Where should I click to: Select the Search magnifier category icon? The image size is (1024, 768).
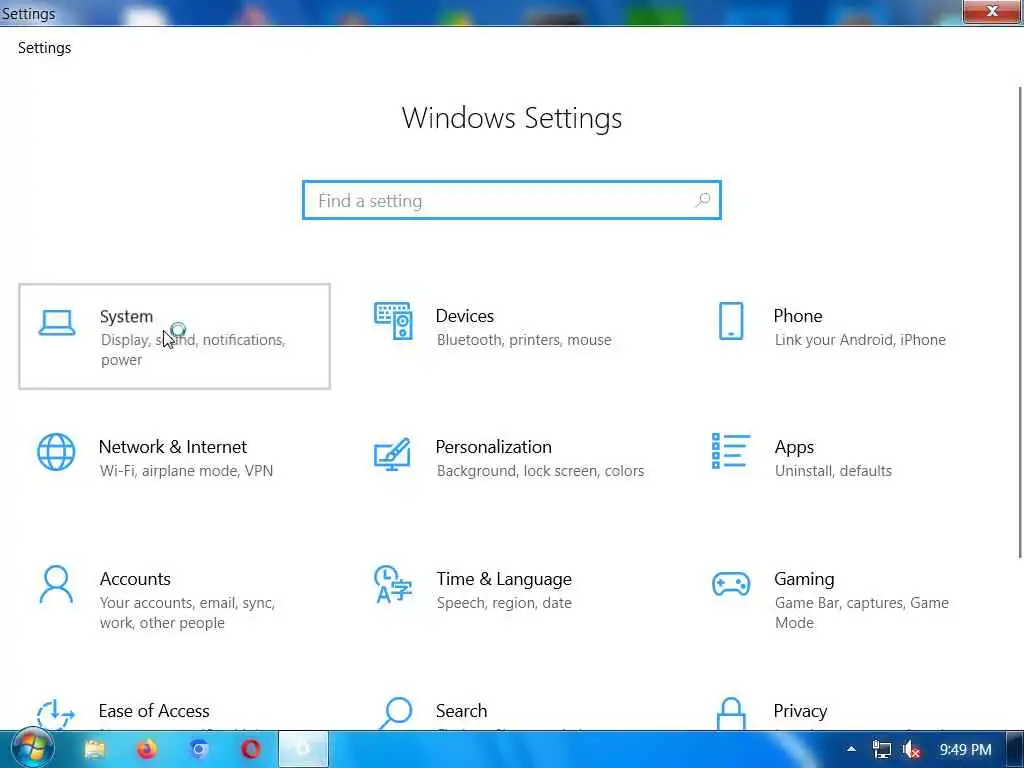click(x=396, y=713)
